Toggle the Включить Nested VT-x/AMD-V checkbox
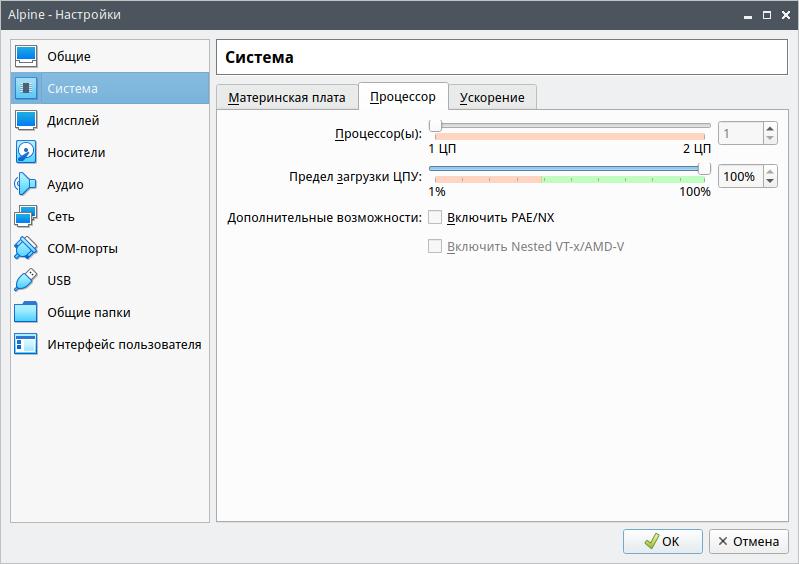This screenshot has width=799, height=564. tap(435, 247)
